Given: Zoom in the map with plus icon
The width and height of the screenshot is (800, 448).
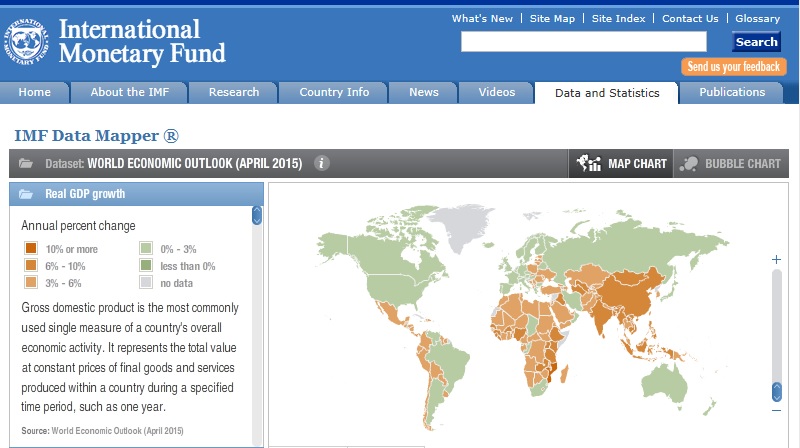Looking at the screenshot, I should 776,259.
